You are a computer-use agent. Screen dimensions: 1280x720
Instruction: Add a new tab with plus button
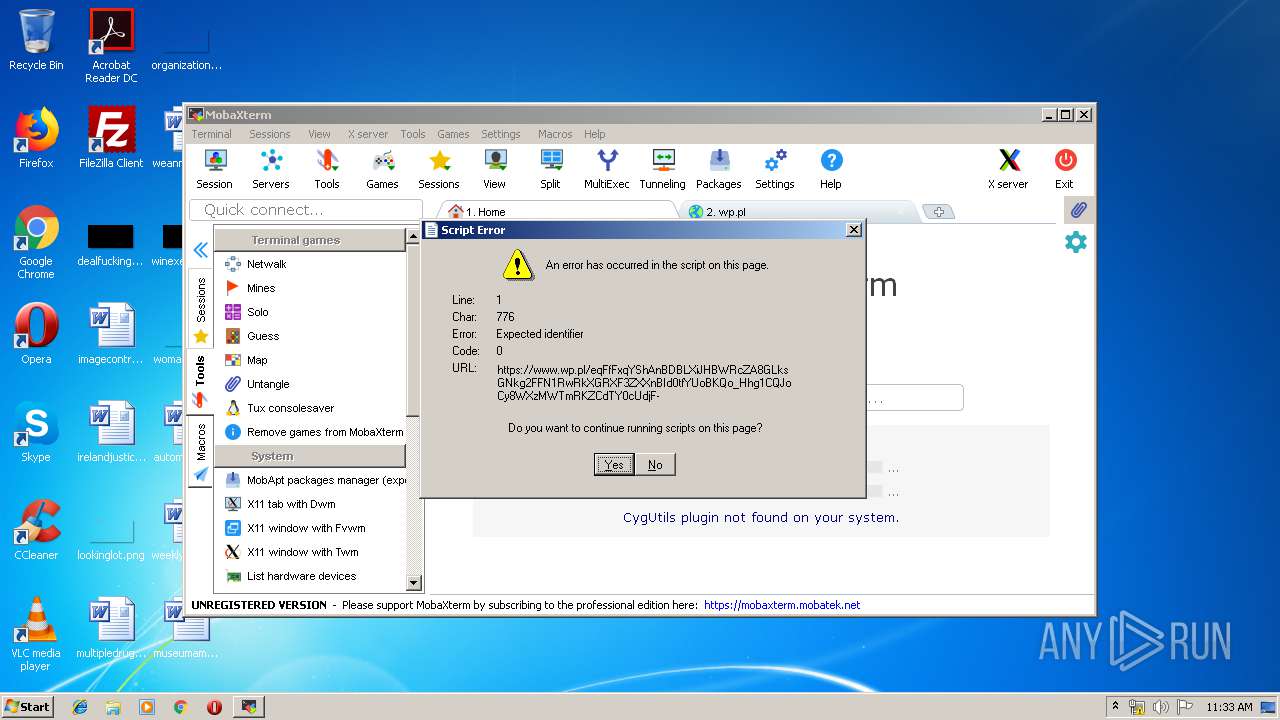[x=938, y=212]
